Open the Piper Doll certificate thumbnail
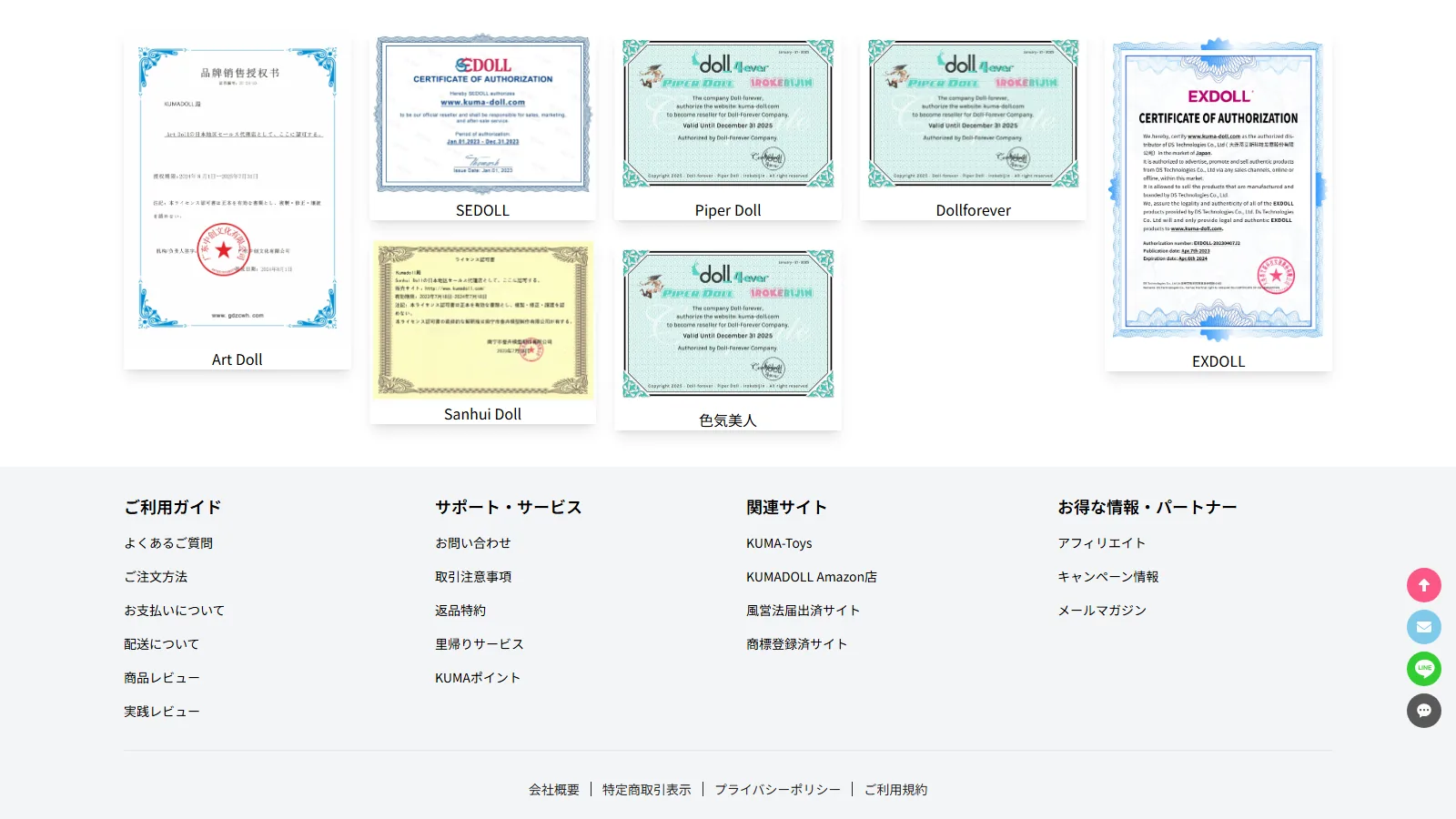The width and height of the screenshot is (1456, 819). [x=728, y=114]
